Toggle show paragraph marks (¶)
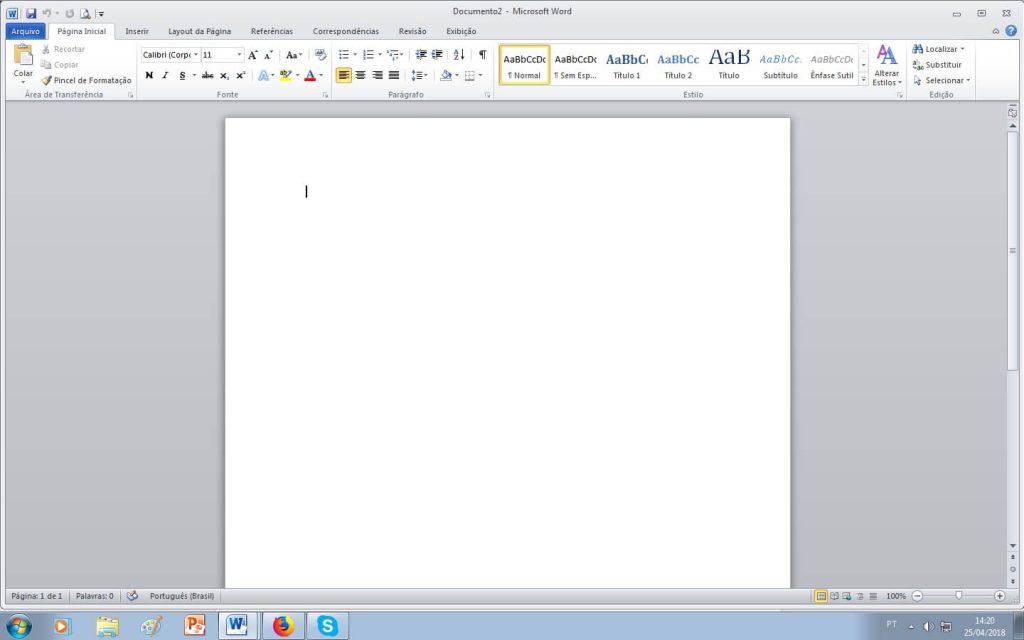The height and width of the screenshot is (640, 1024). coord(482,55)
